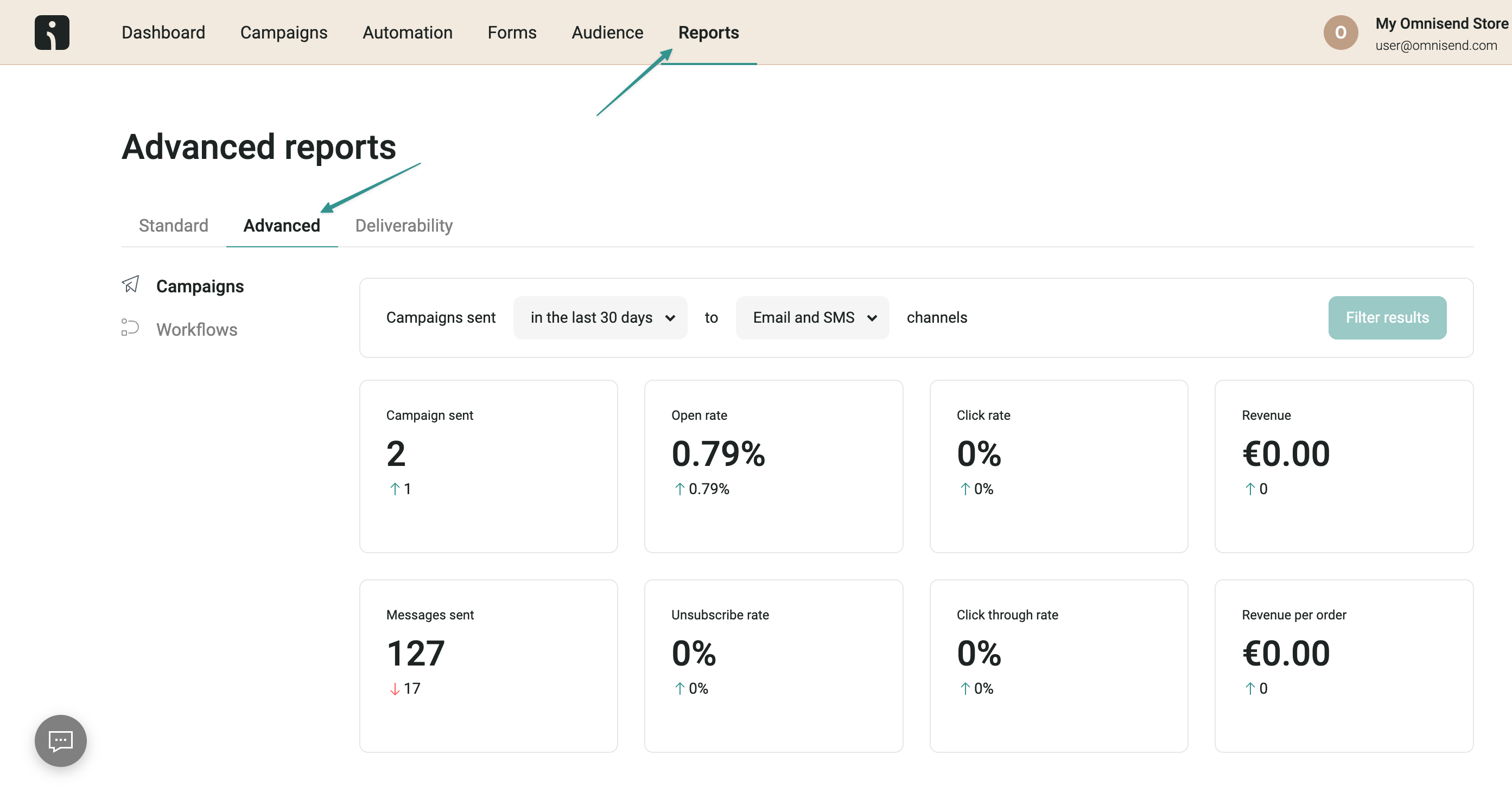This screenshot has width=1512, height=806.
Task: Click the Workflows icon in the sidebar
Action: point(130,329)
